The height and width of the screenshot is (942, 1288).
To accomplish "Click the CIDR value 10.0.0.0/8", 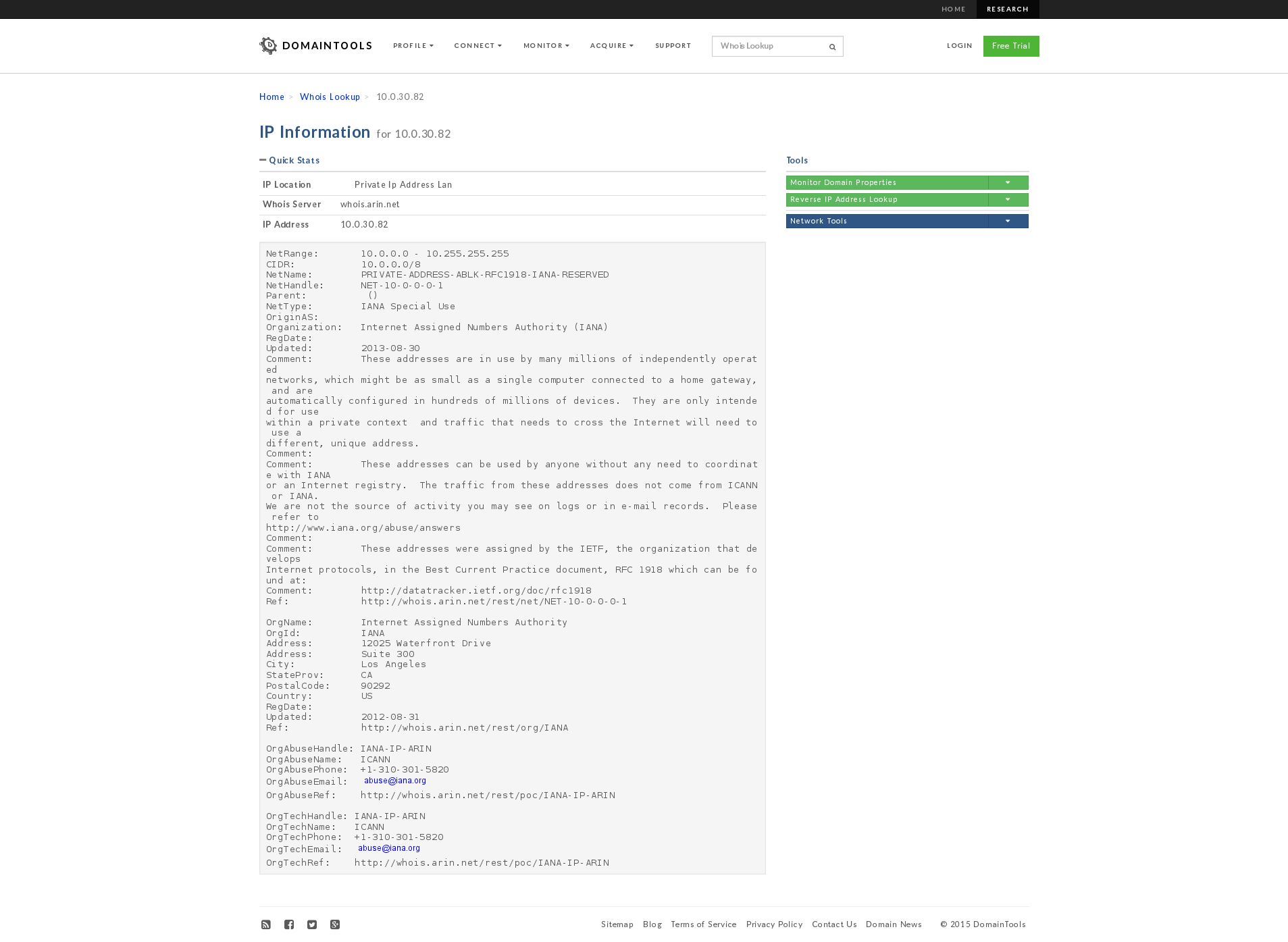I will pos(391,265).
